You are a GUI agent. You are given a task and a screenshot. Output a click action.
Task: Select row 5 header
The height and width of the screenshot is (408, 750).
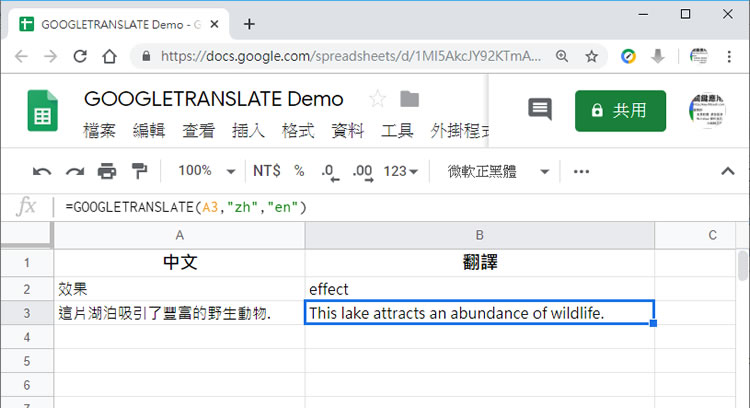27,361
